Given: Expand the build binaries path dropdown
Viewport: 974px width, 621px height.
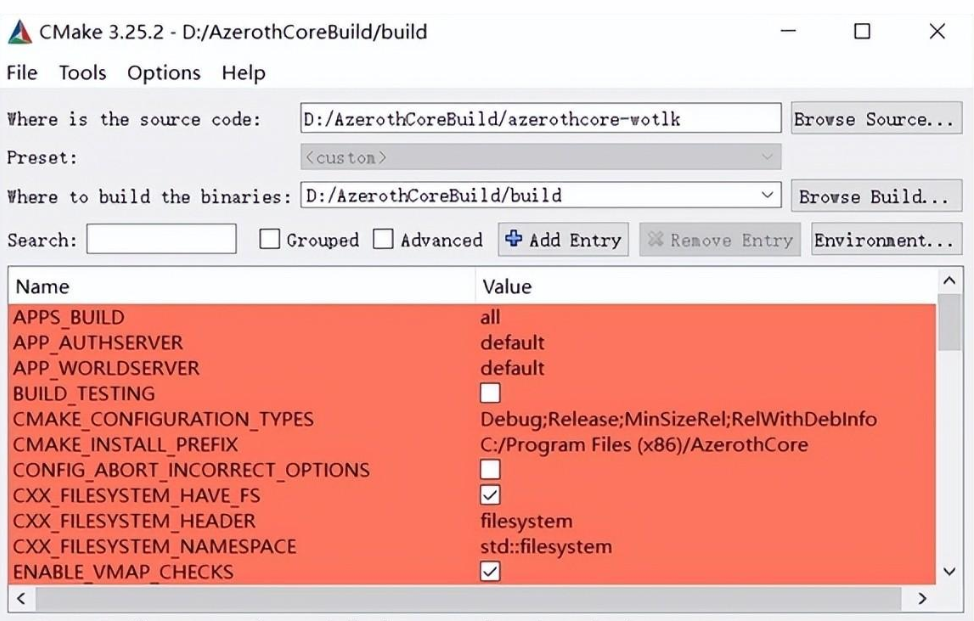Looking at the screenshot, I should tap(768, 196).
